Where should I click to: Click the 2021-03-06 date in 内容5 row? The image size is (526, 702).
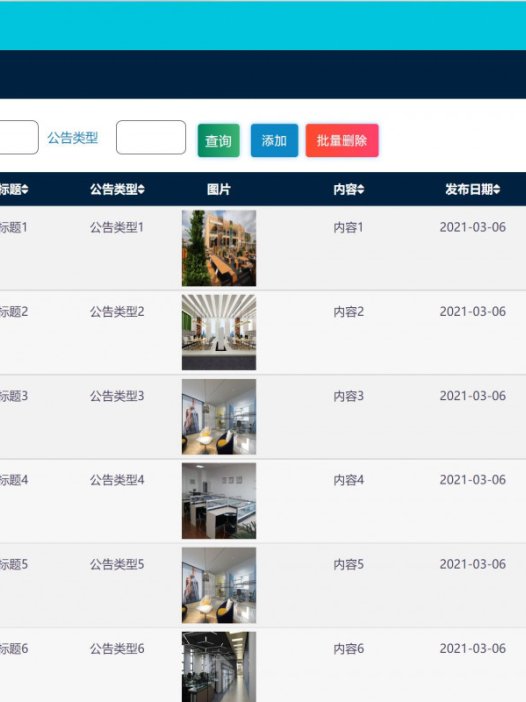coord(473,564)
